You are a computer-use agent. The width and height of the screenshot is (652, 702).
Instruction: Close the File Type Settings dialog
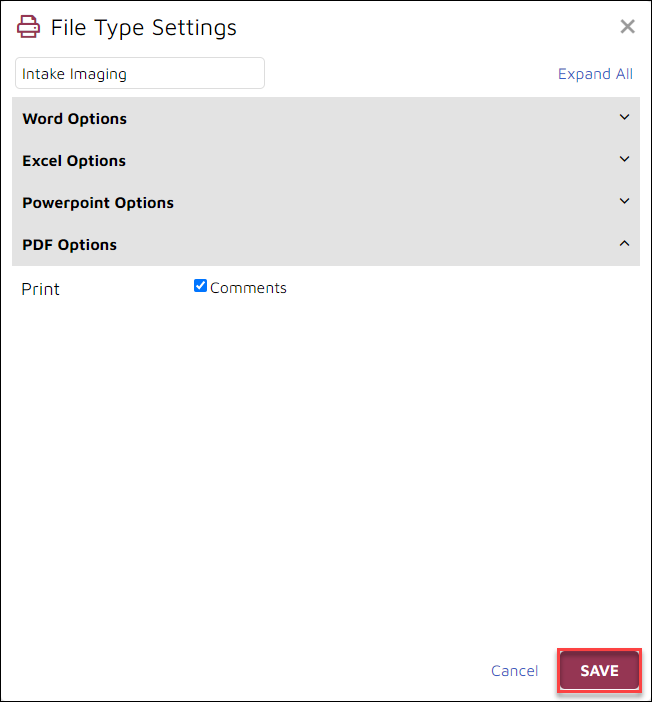627,26
